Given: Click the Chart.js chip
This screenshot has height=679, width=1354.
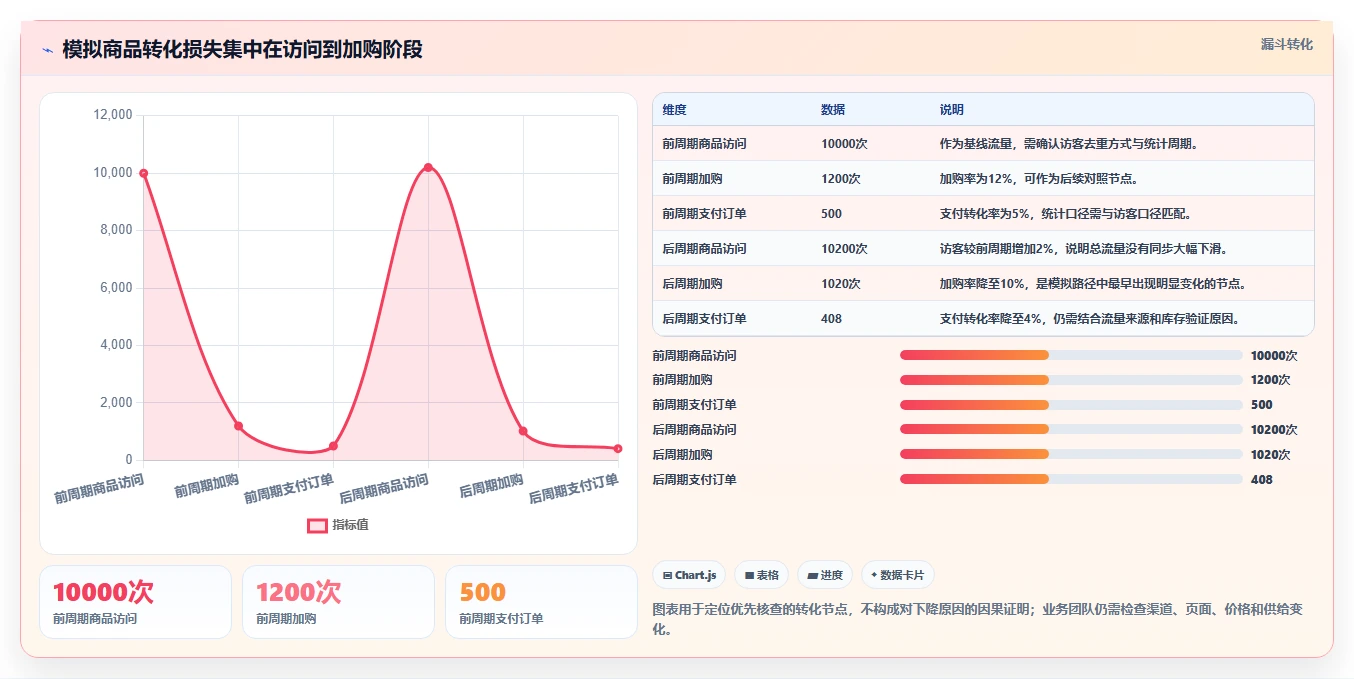Looking at the screenshot, I should pos(689,575).
